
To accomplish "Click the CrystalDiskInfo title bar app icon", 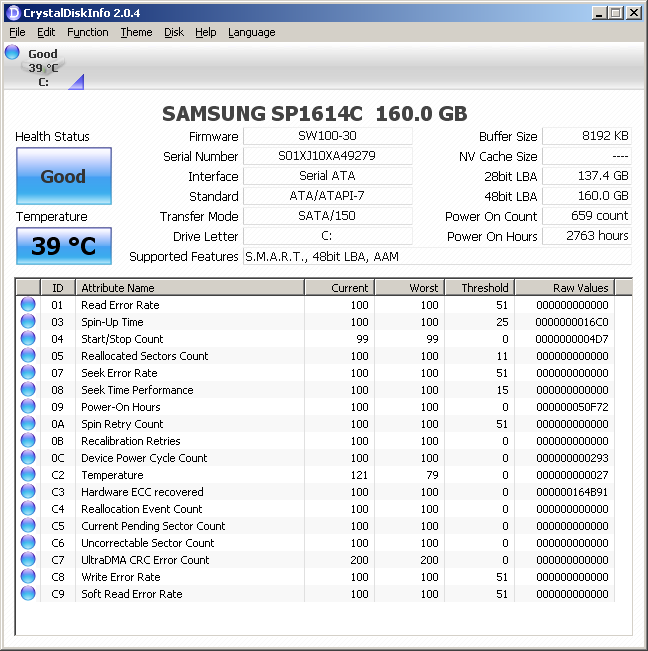I will pos(14,12).
